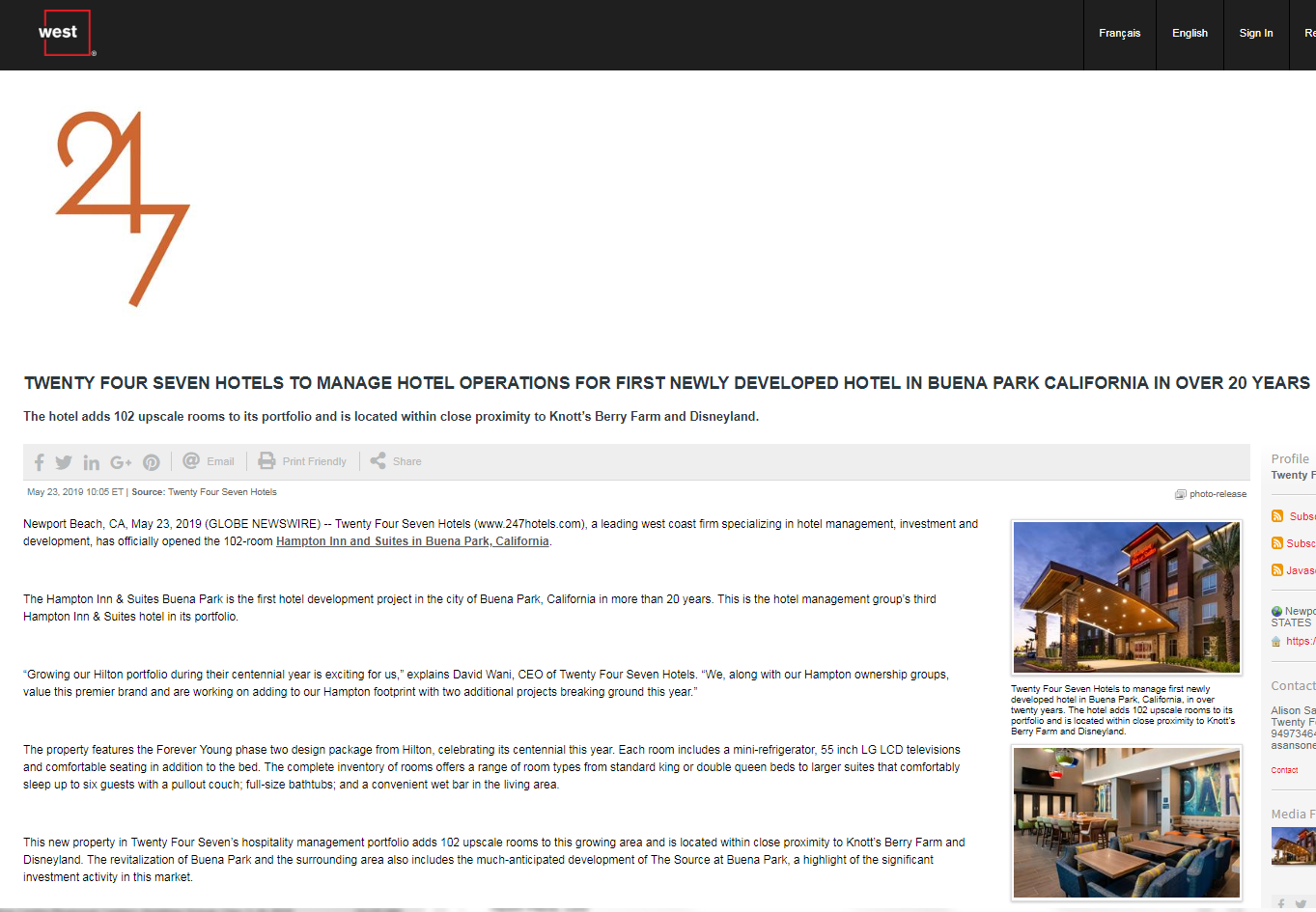Share the release on Twitter

64,462
